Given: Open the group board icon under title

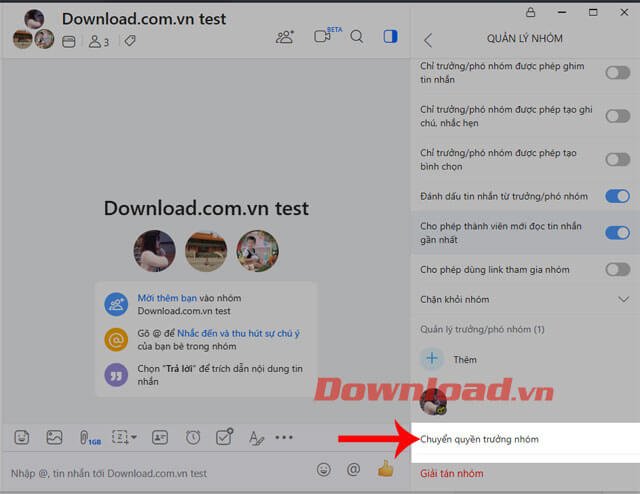Looking at the screenshot, I should (x=69, y=42).
